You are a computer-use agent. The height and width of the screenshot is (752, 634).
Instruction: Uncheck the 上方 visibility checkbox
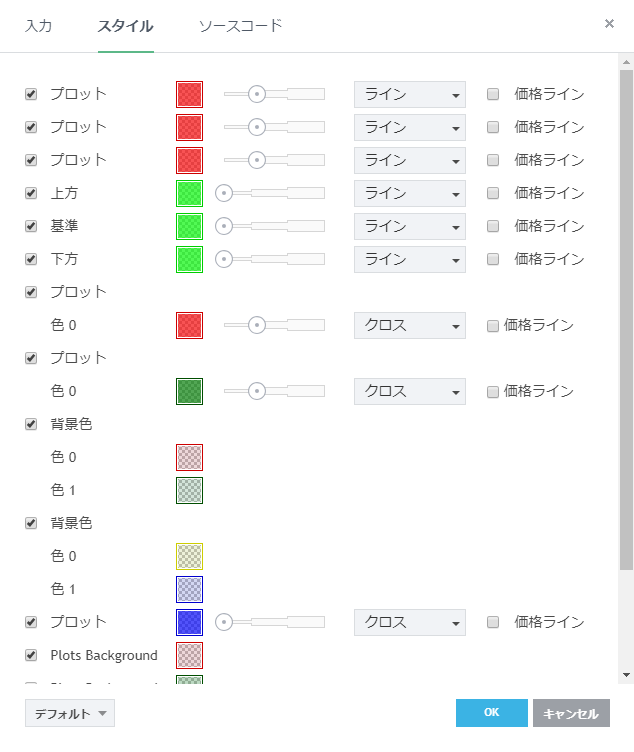pos(31,193)
